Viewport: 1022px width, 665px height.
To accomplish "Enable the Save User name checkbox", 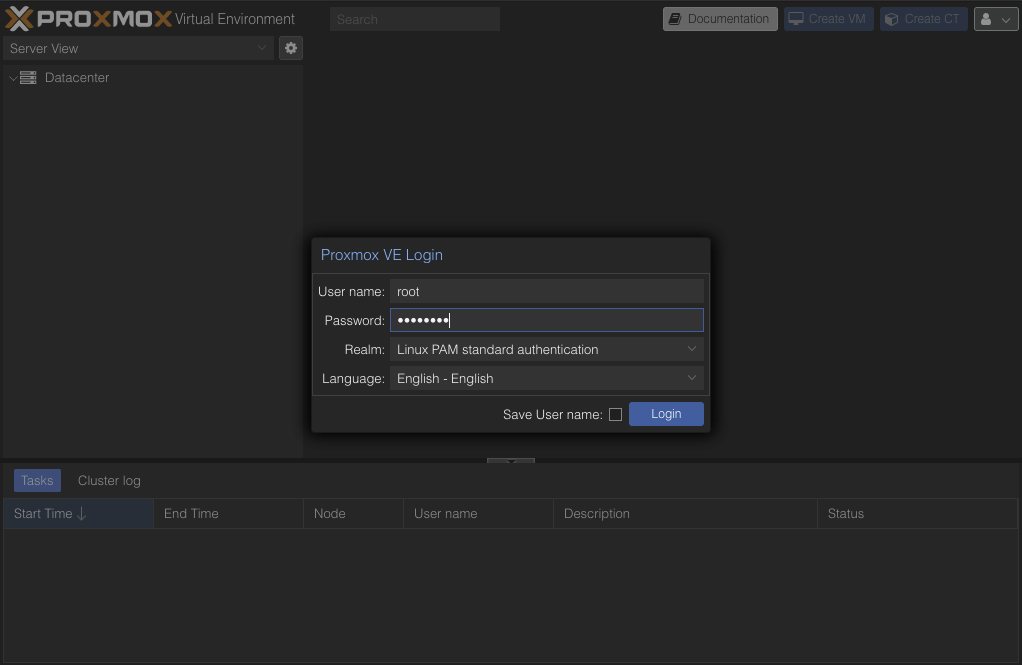I will tap(615, 414).
